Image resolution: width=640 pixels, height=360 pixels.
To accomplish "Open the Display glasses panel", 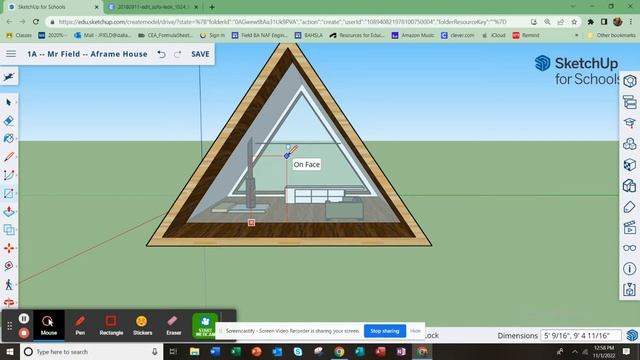I will [629, 248].
